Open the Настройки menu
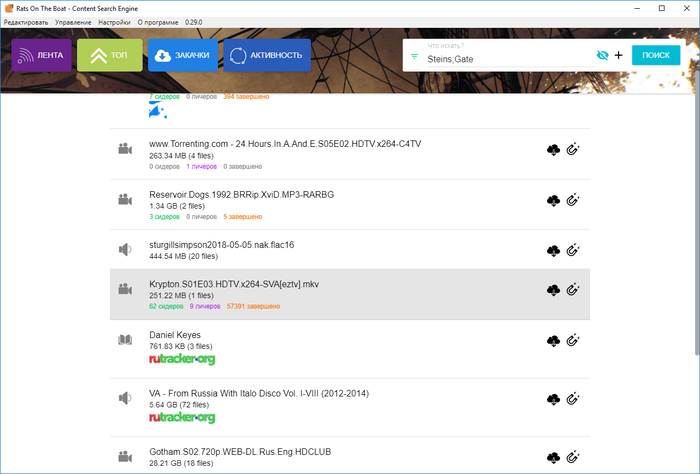Viewport: 700px width, 474px height. coord(114,21)
